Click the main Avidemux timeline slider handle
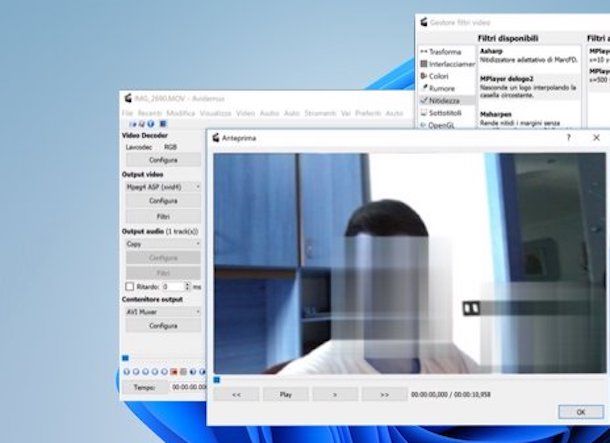This screenshot has width=610, height=443. click(125, 358)
